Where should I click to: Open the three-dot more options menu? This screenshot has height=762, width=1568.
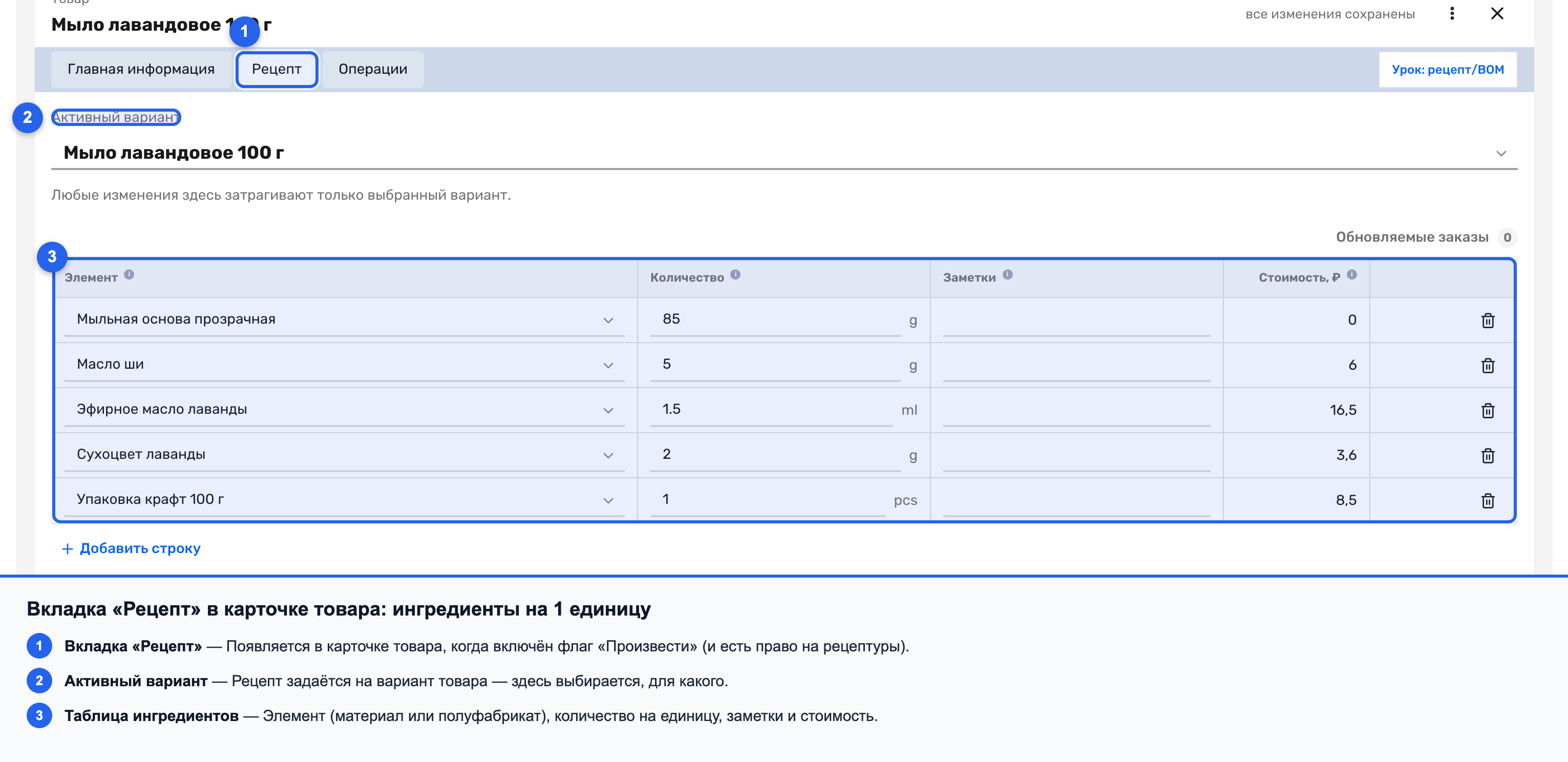[x=1452, y=13]
